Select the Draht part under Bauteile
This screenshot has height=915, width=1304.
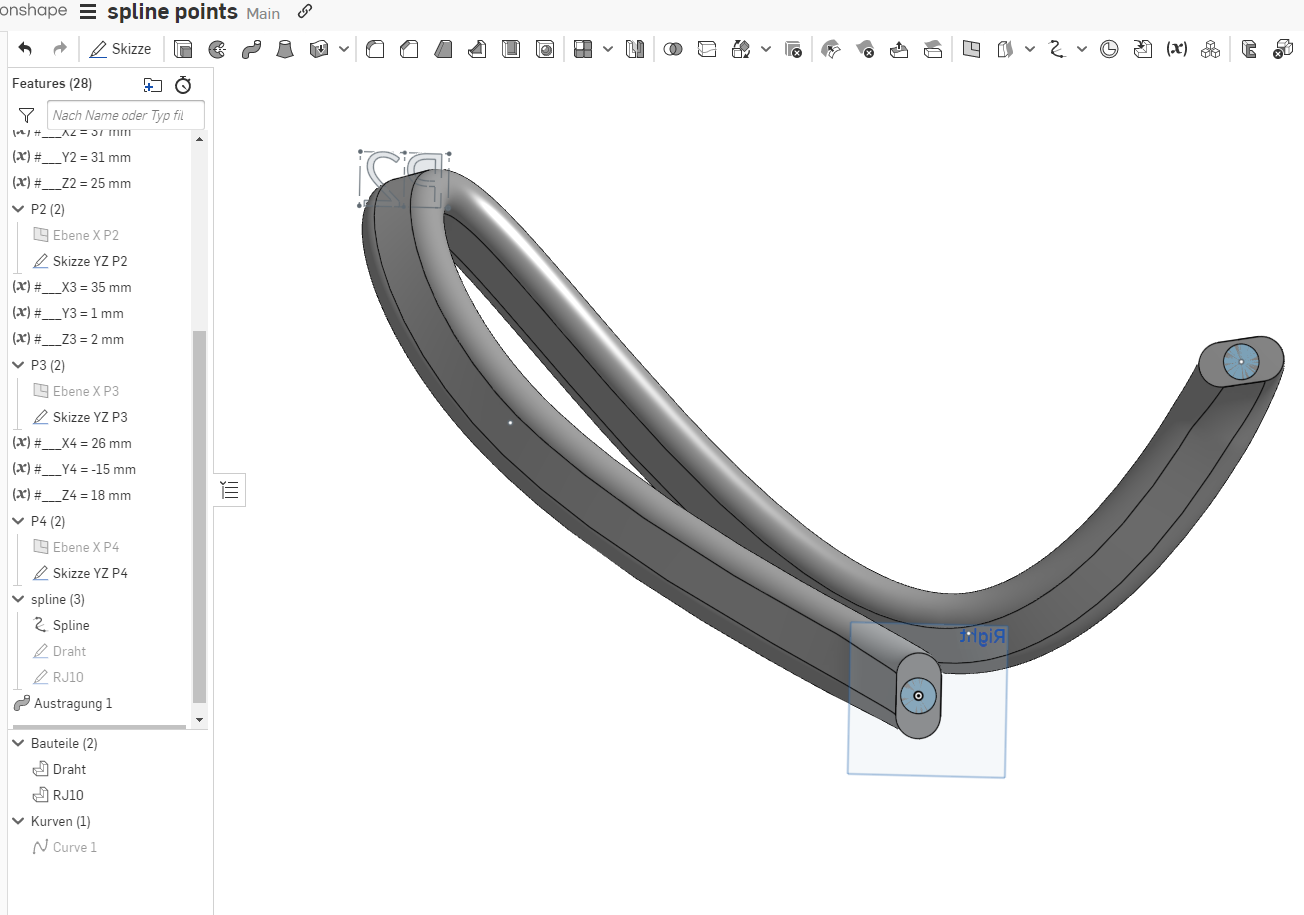69,769
